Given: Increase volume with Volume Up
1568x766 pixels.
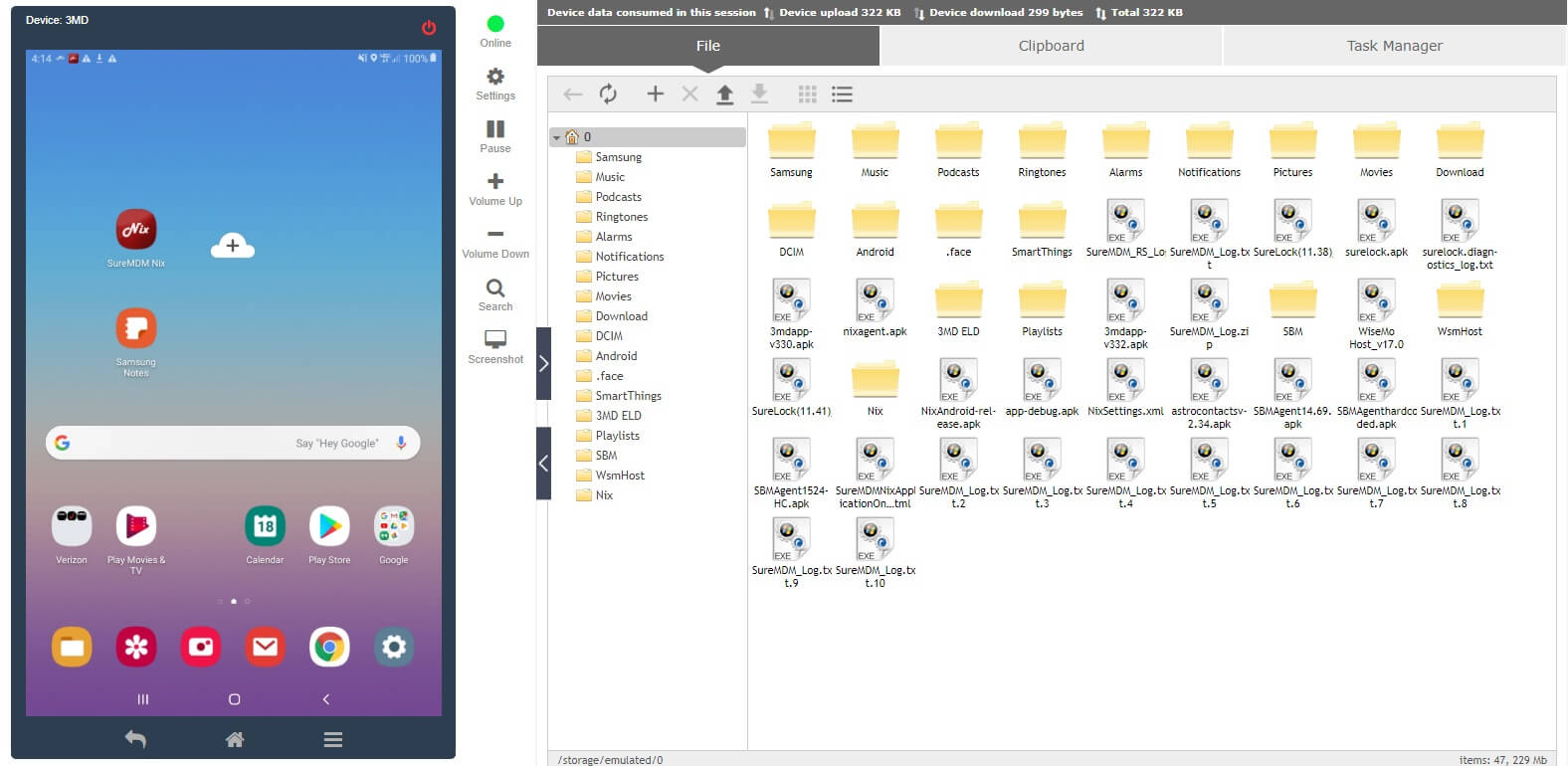Looking at the screenshot, I should pos(495,189).
